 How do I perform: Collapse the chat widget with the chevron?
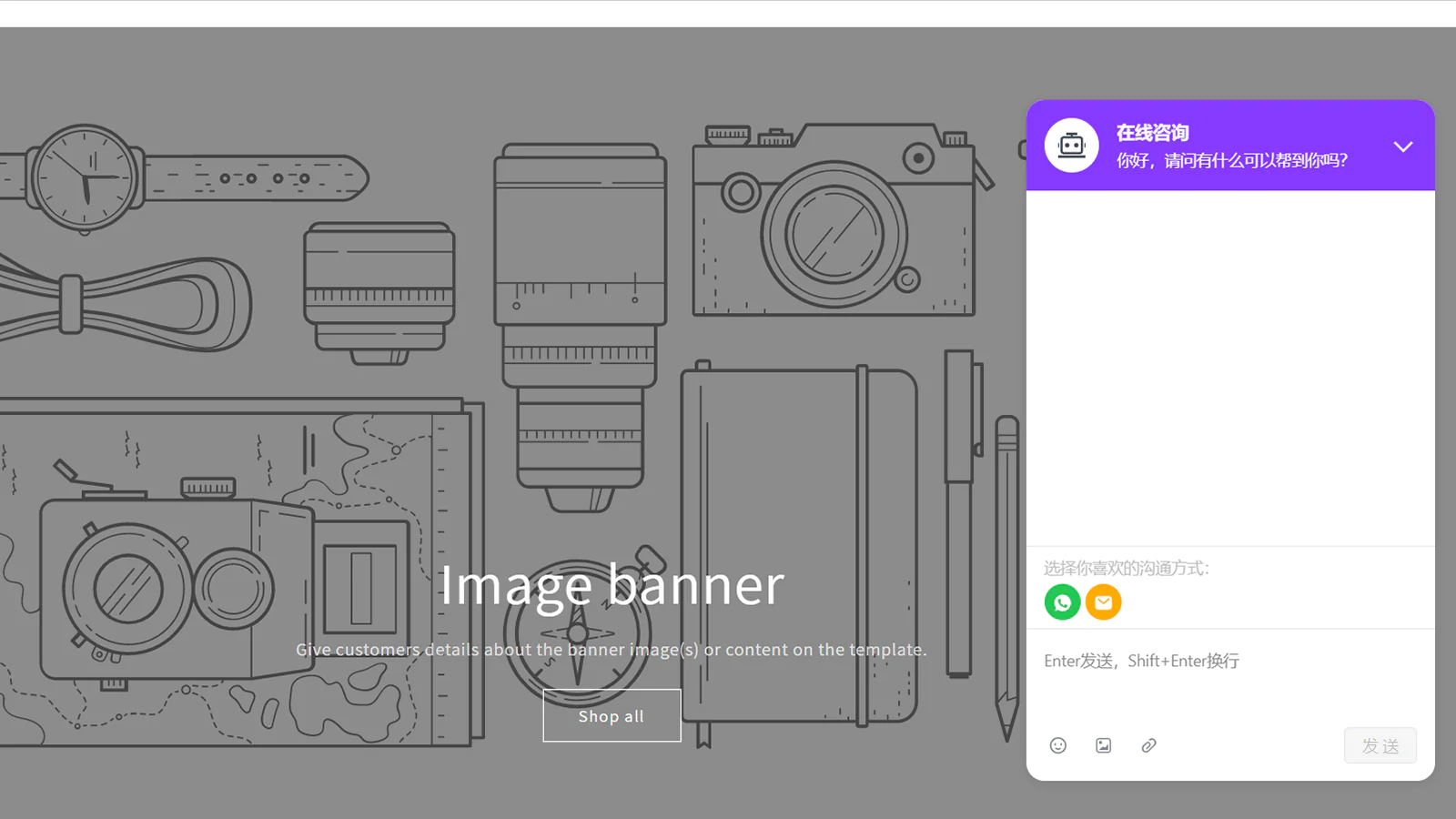[x=1402, y=147]
